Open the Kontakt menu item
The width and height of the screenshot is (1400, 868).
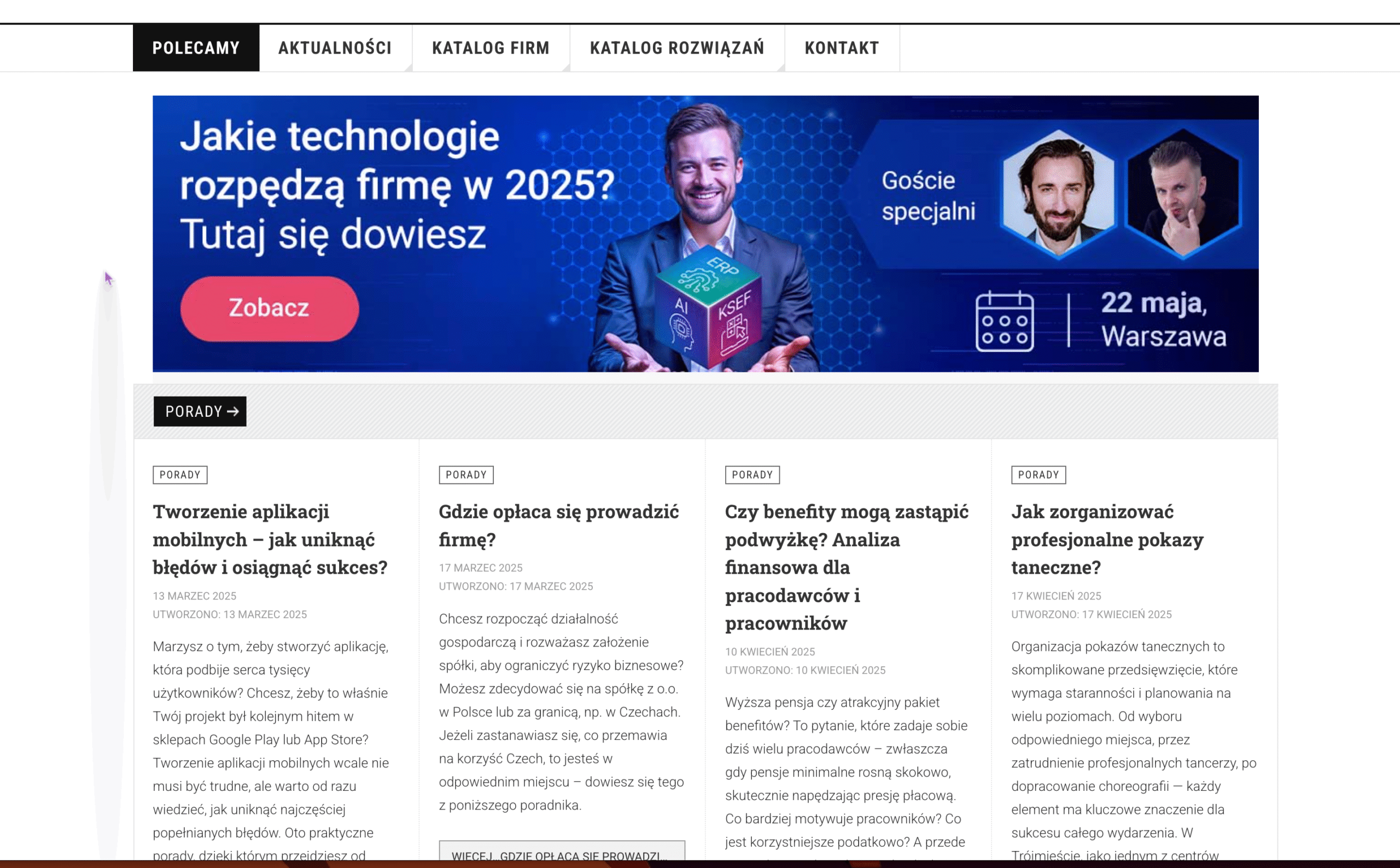pyautogui.click(x=842, y=48)
